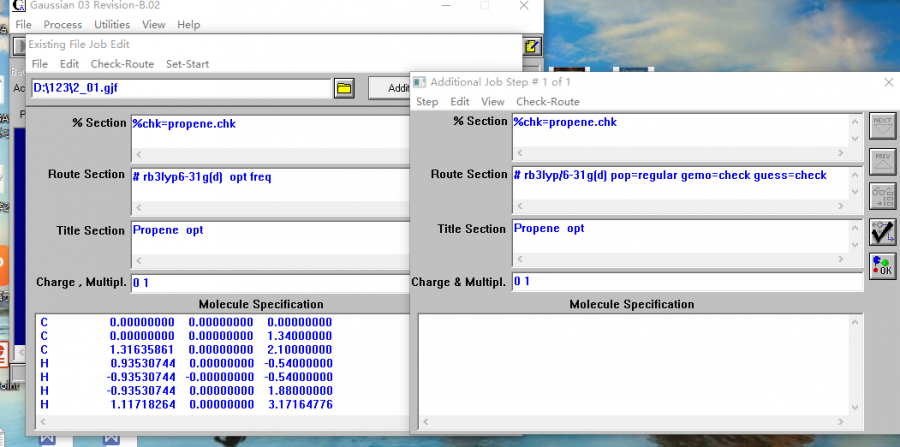This screenshot has height=447, width=900.
Task: Open Check-Route menu in Existing File Job Edit
Action: coord(122,64)
